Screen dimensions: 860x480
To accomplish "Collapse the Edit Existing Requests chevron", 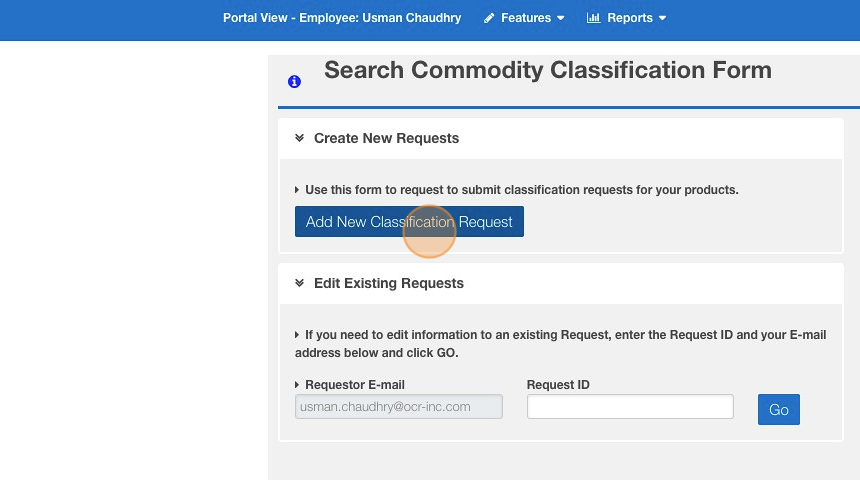I will (299, 283).
